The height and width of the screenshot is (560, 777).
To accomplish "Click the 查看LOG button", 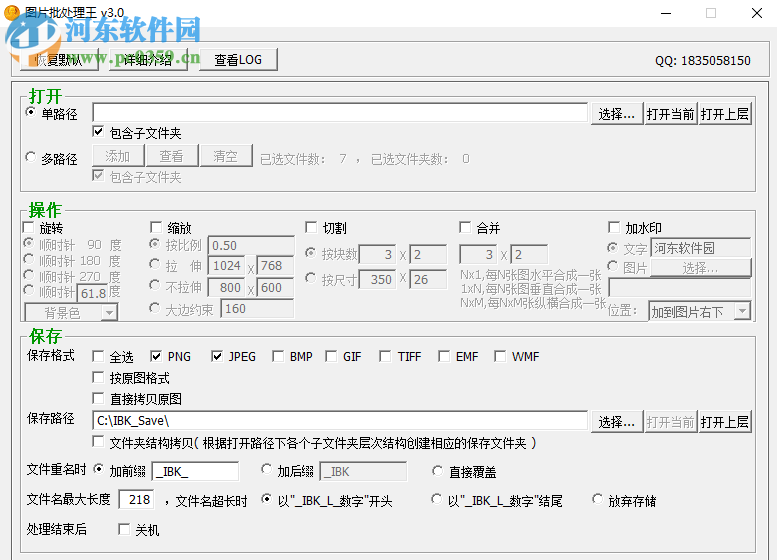I will coord(238,60).
